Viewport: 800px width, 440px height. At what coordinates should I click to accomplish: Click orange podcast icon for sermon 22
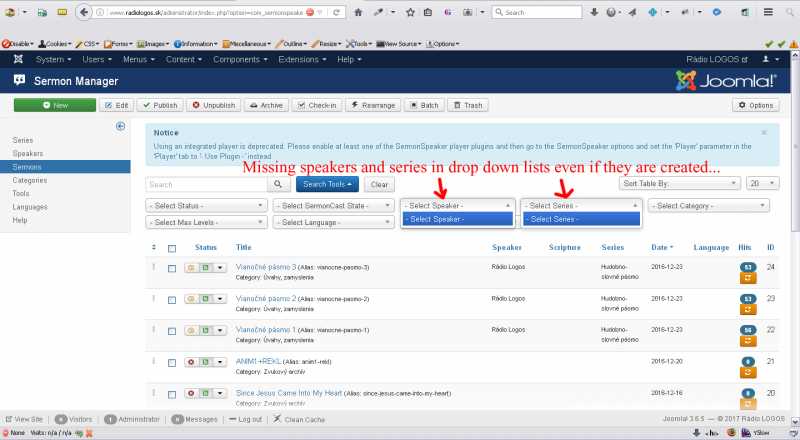pyautogui.click(x=748, y=341)
